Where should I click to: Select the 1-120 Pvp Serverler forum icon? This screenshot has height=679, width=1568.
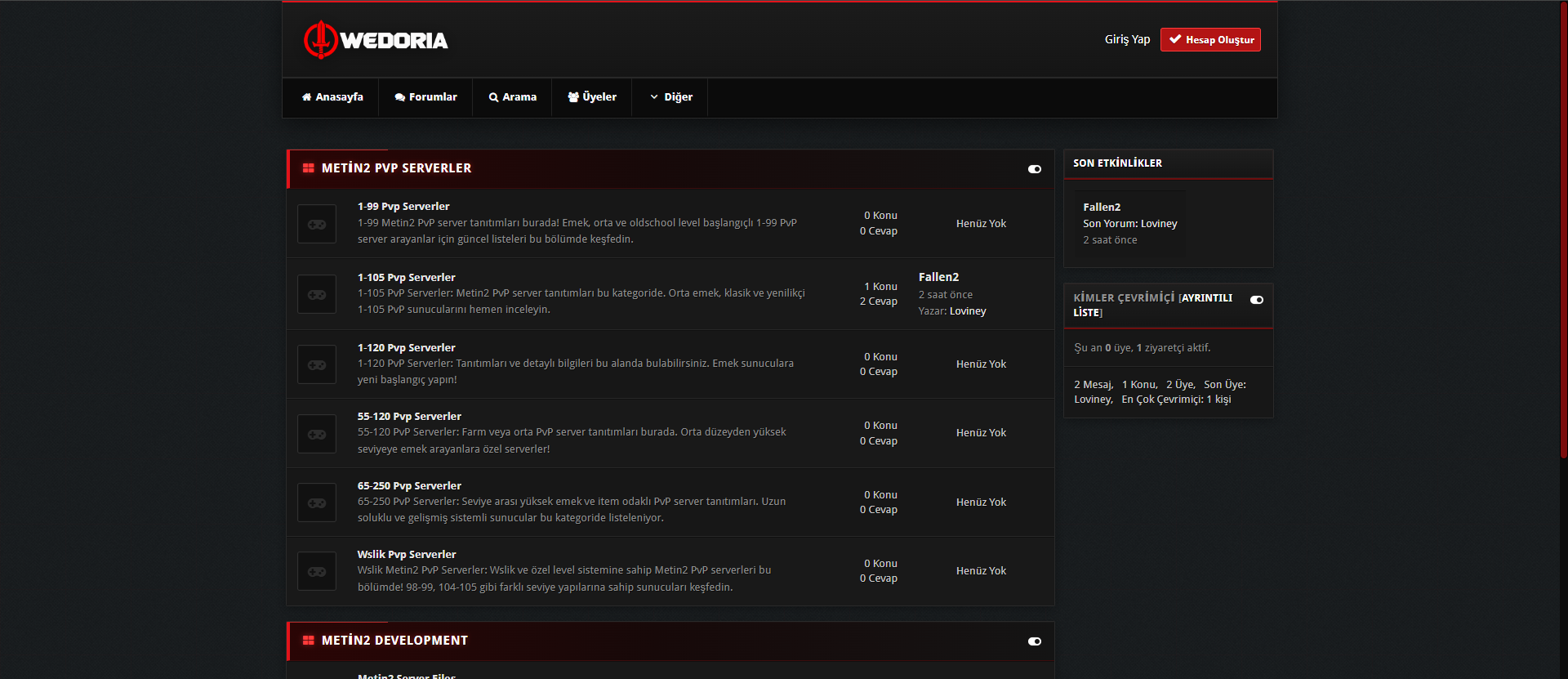click(317, 364)
